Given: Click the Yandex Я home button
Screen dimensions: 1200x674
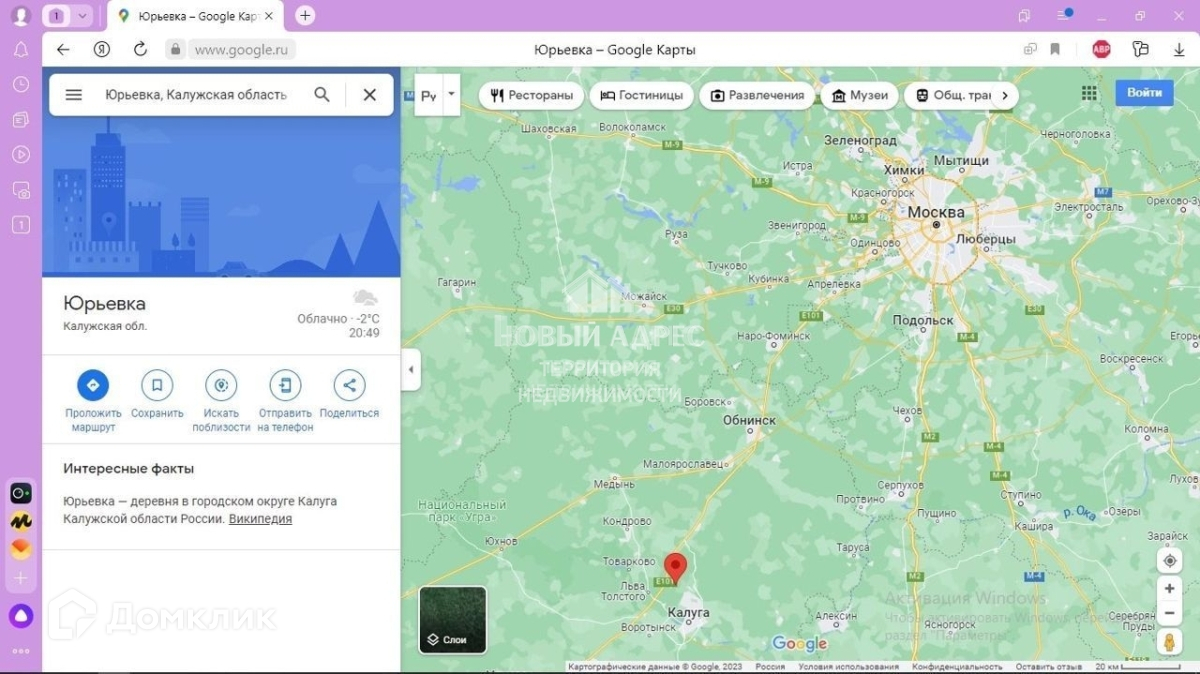Looking at the screenshot, I should click(x=101, y=49).
